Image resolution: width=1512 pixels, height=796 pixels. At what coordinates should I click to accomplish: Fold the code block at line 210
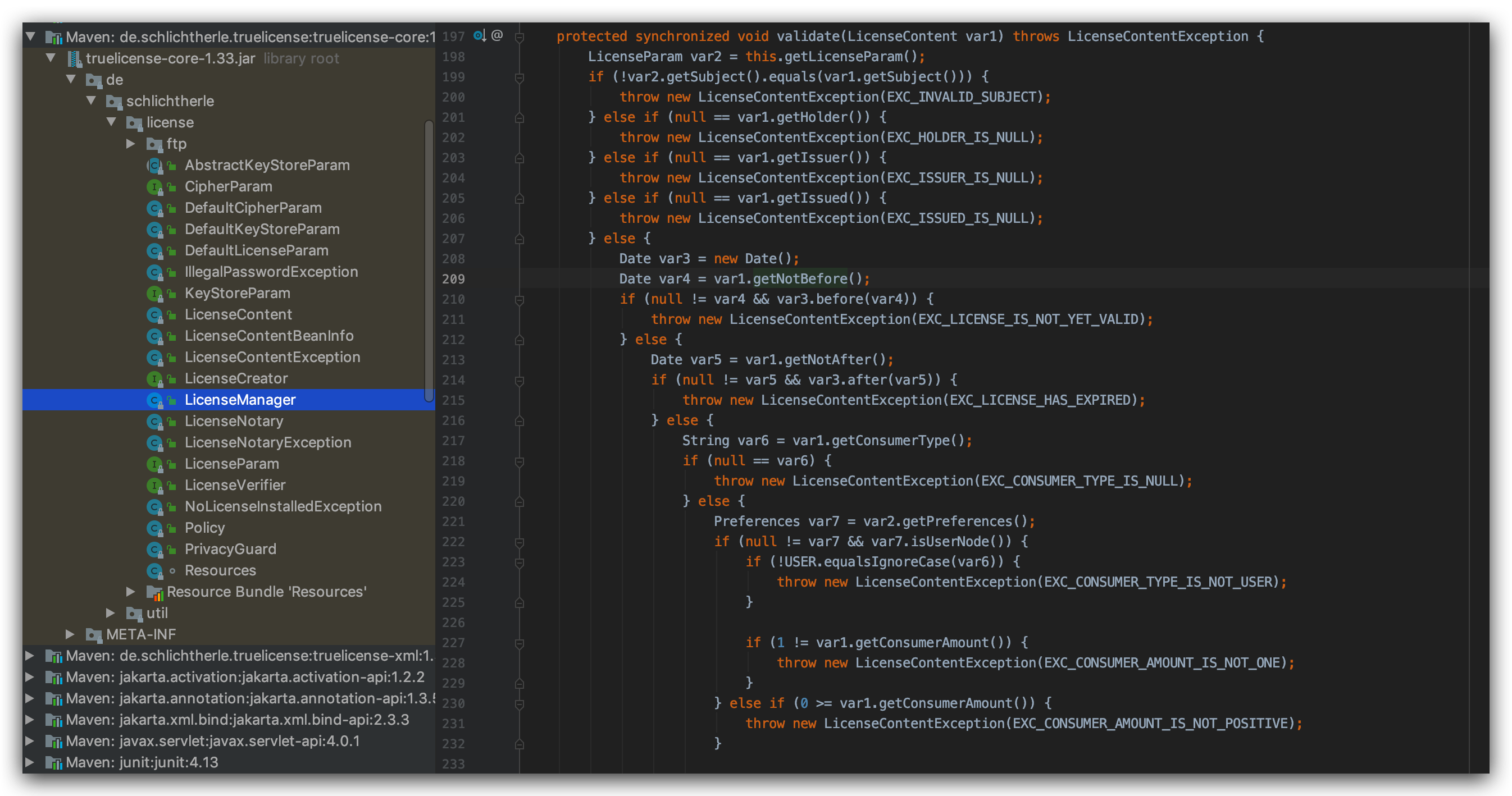point(520,300)
